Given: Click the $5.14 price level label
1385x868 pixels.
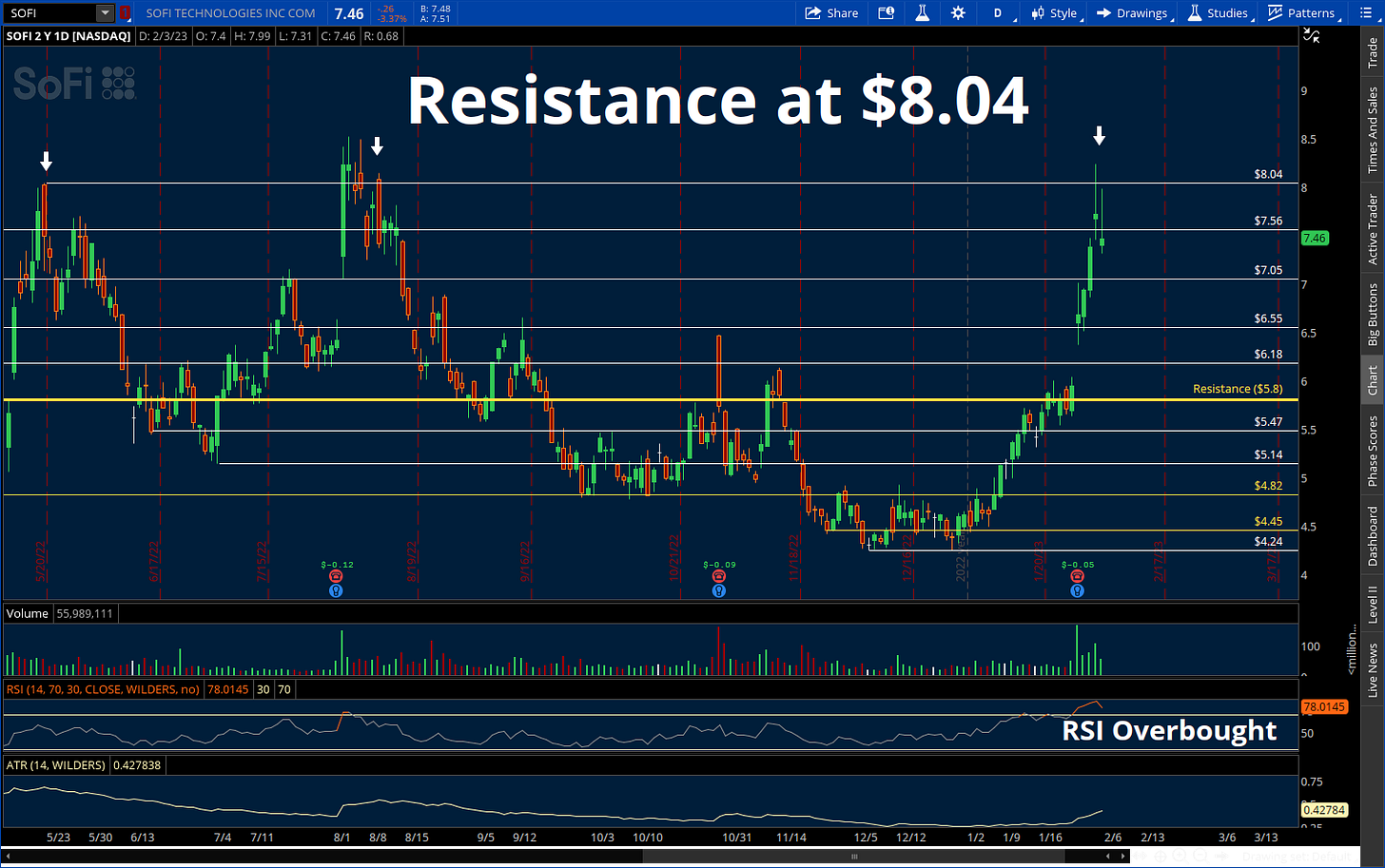Looking at the screenshot, I should pyautogui.click(x=1268, y=454).
